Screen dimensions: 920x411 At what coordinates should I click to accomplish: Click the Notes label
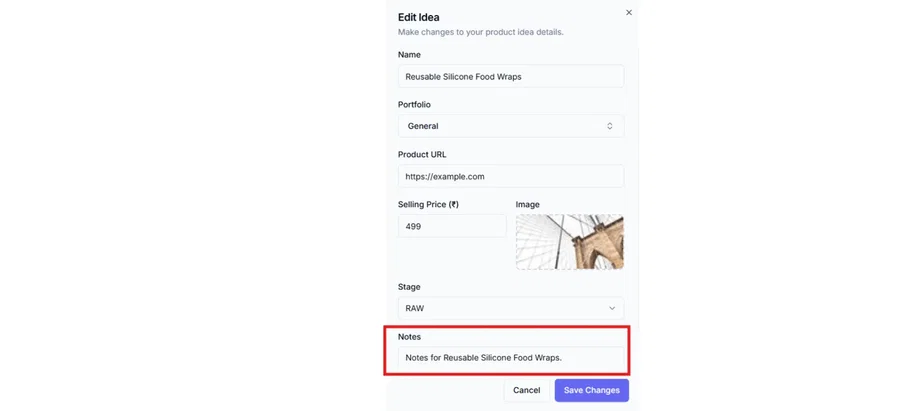pos(409,337)
